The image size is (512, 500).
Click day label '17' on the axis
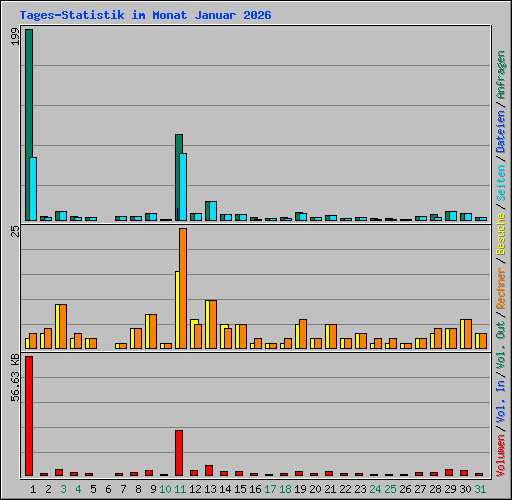(270, 489)
